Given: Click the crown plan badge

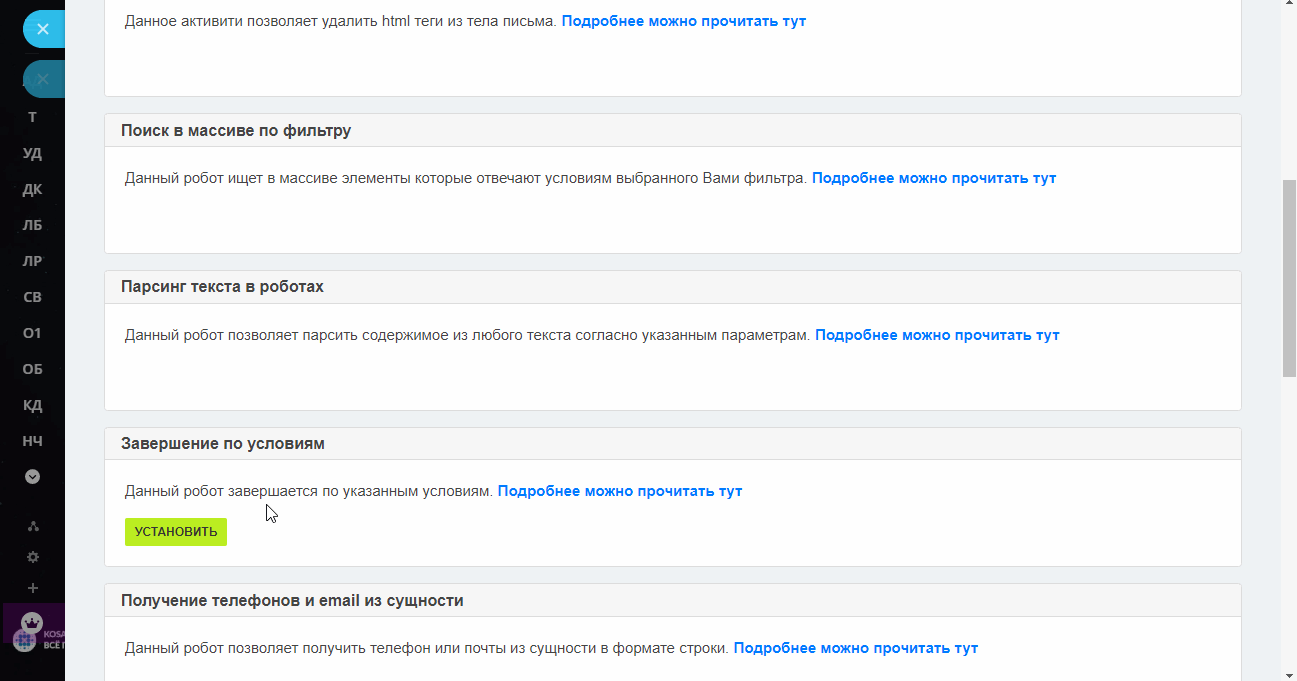Looking at the screenshot, I should coord(32,621).
